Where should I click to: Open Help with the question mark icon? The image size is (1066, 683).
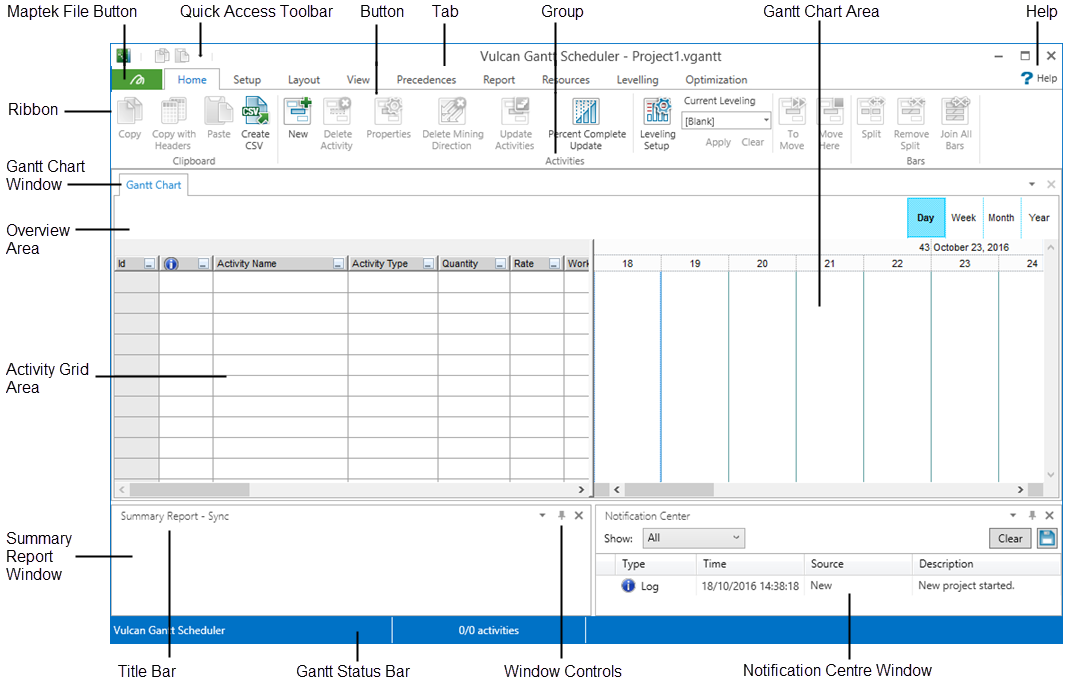pyautogui.click(x=1026, y=79)
